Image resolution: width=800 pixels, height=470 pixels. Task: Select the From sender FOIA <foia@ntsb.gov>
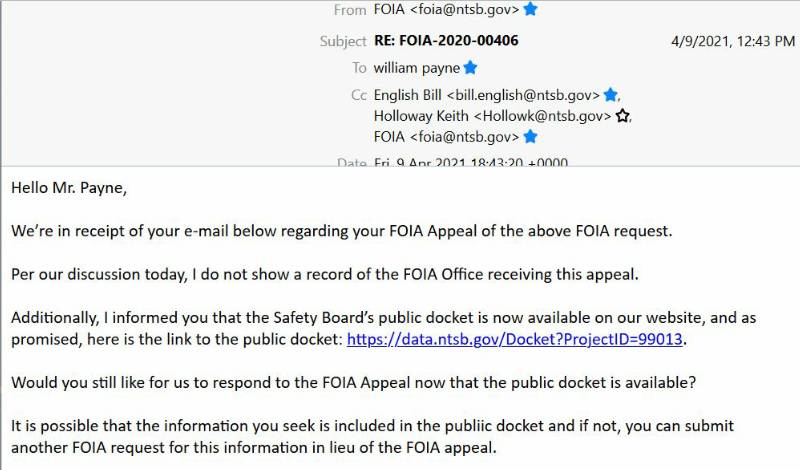click(446, 9)
